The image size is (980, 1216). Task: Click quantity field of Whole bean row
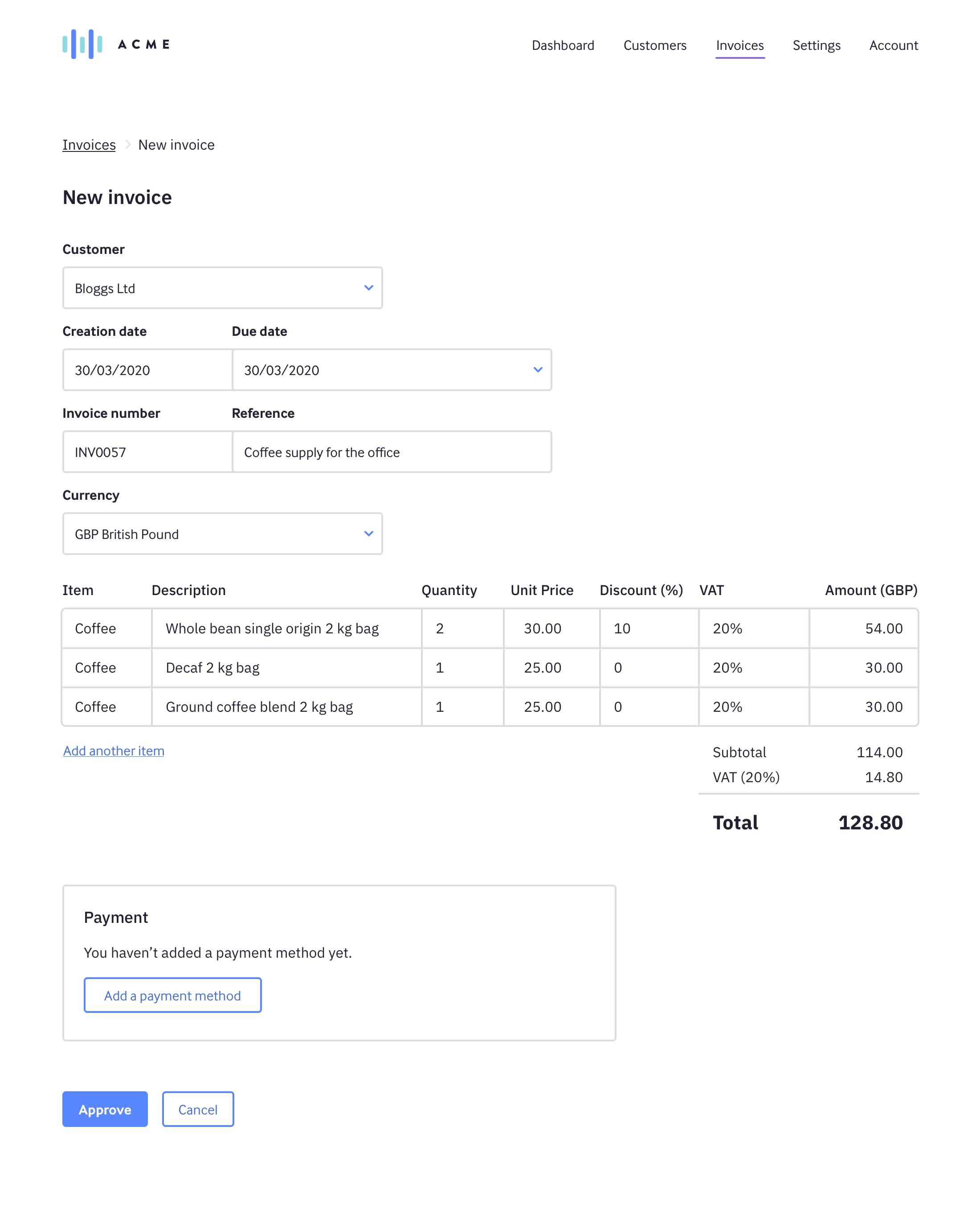point(462,628)
